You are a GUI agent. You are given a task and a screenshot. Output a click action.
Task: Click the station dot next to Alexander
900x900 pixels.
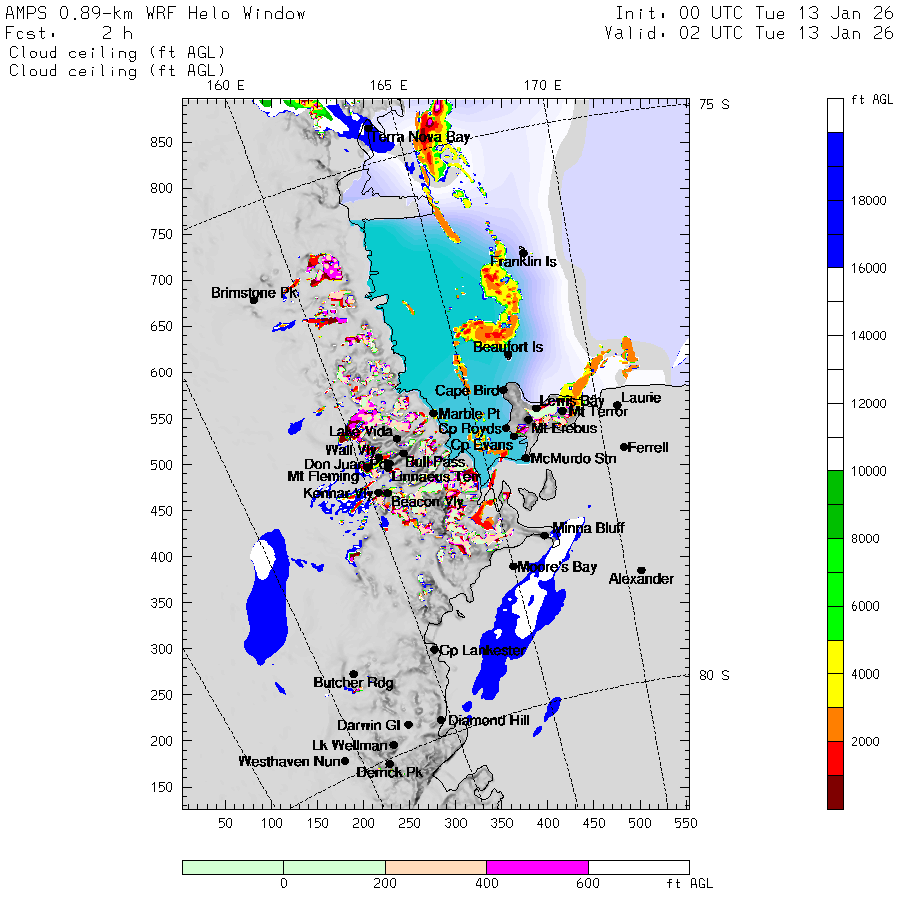tap(642, 571)
